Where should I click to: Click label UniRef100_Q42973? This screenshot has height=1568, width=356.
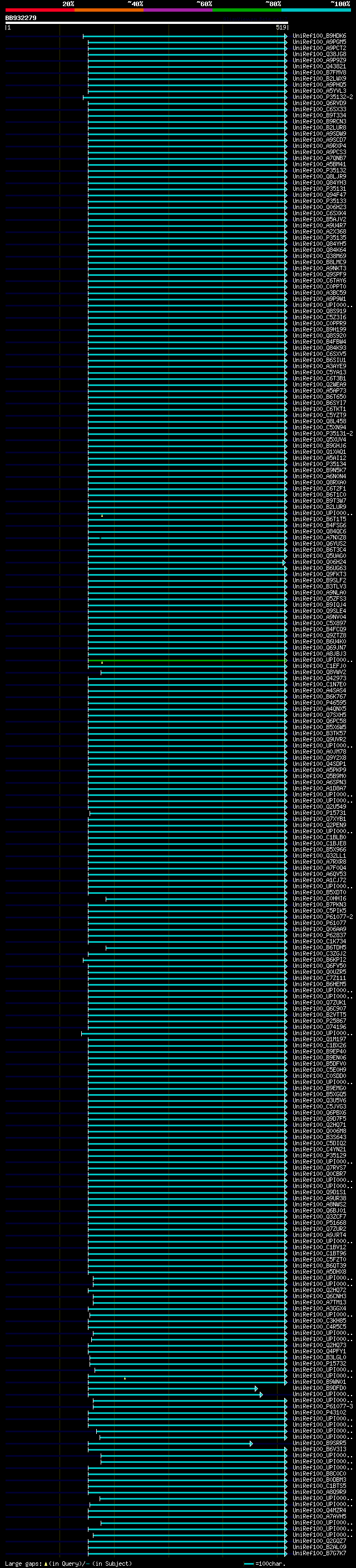(x=319, y=678)
